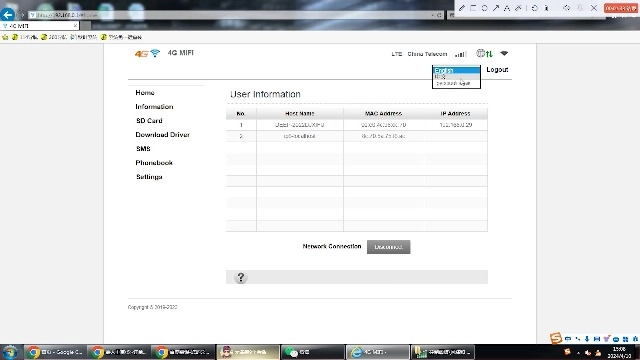Click the No. column header
Screen dimensions: 640x360
click(x=241, y=113)
